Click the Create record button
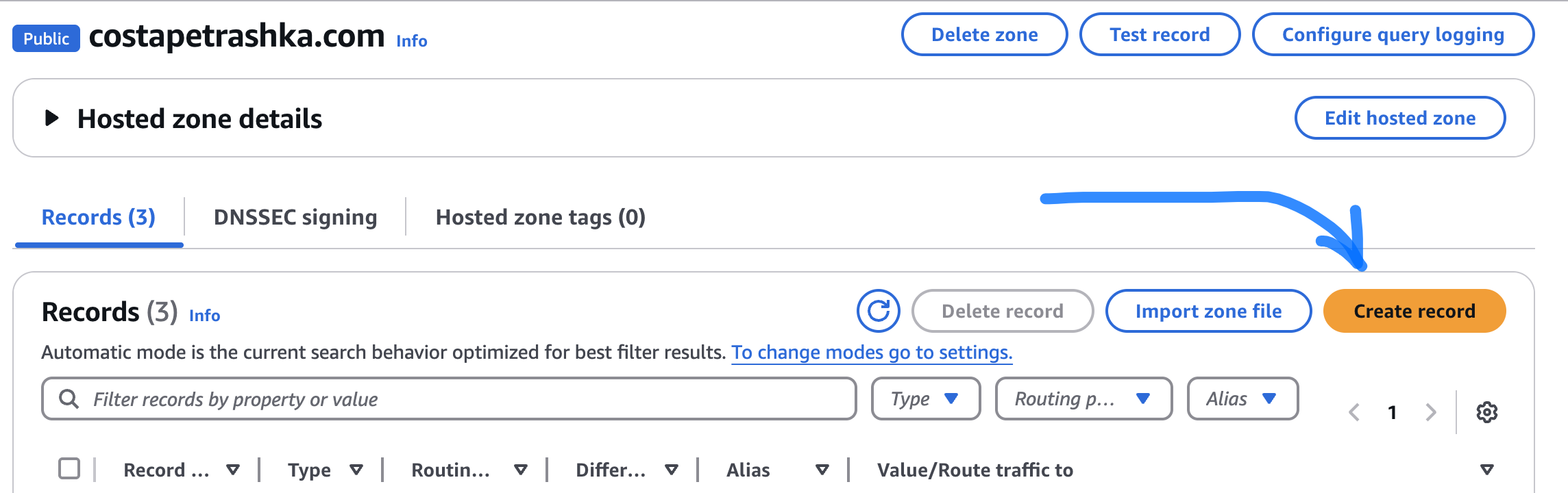The image size is (1568, 493). 1414,311
